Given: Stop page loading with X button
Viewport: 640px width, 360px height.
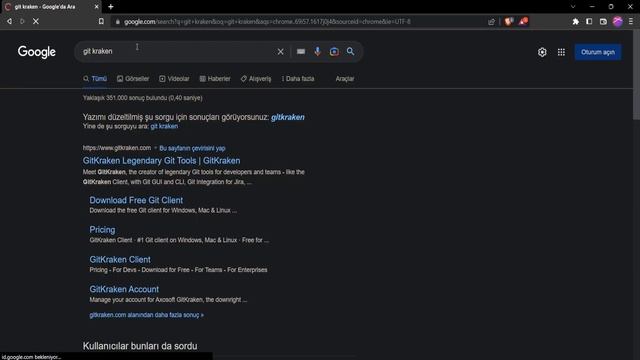Looking at the screenshot, I should 36,21.
